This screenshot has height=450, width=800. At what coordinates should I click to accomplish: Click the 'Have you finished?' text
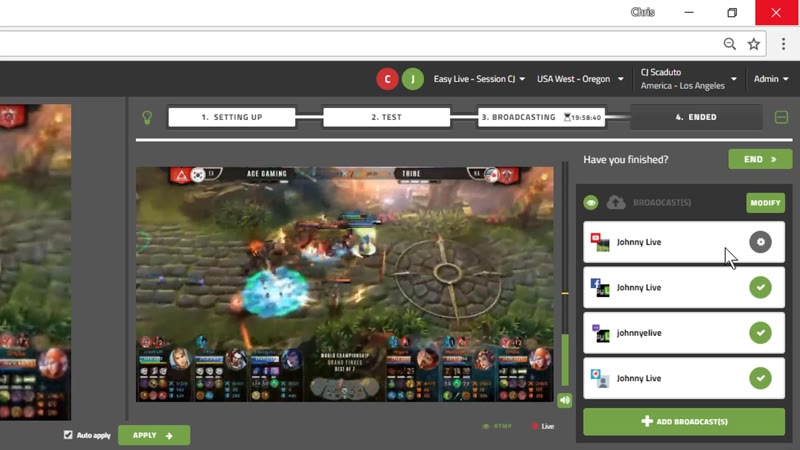pos(626,160)
